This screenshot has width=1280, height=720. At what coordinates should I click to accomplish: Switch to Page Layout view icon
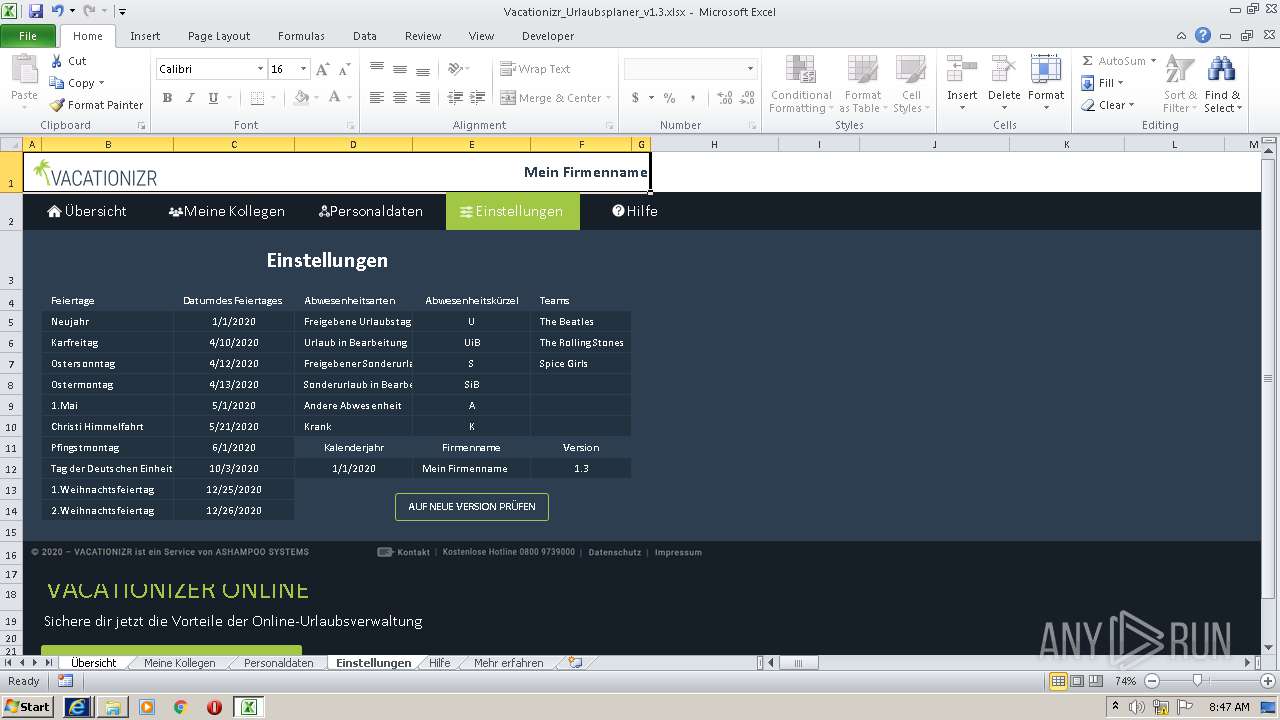pyautogui.click(x=1077, y=681)
